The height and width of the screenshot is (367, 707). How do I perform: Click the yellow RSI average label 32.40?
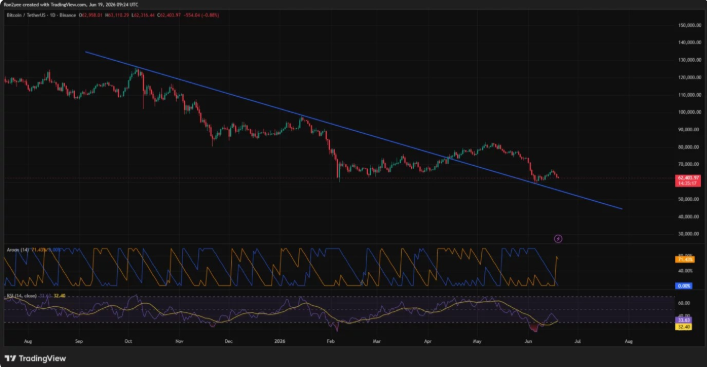684,326
